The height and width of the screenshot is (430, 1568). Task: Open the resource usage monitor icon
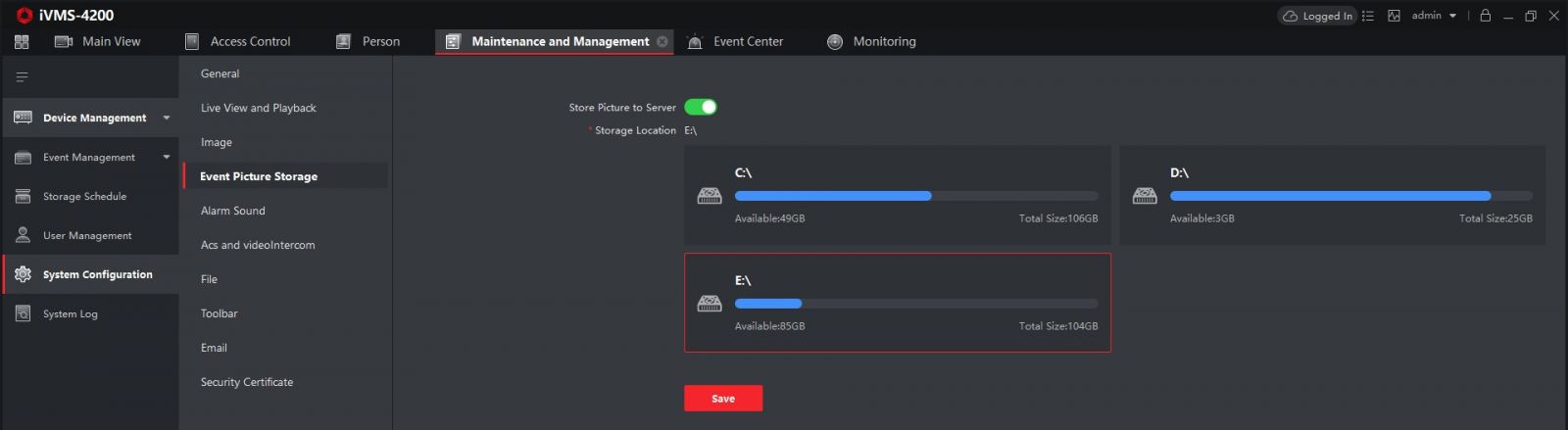pos(1394,16)
